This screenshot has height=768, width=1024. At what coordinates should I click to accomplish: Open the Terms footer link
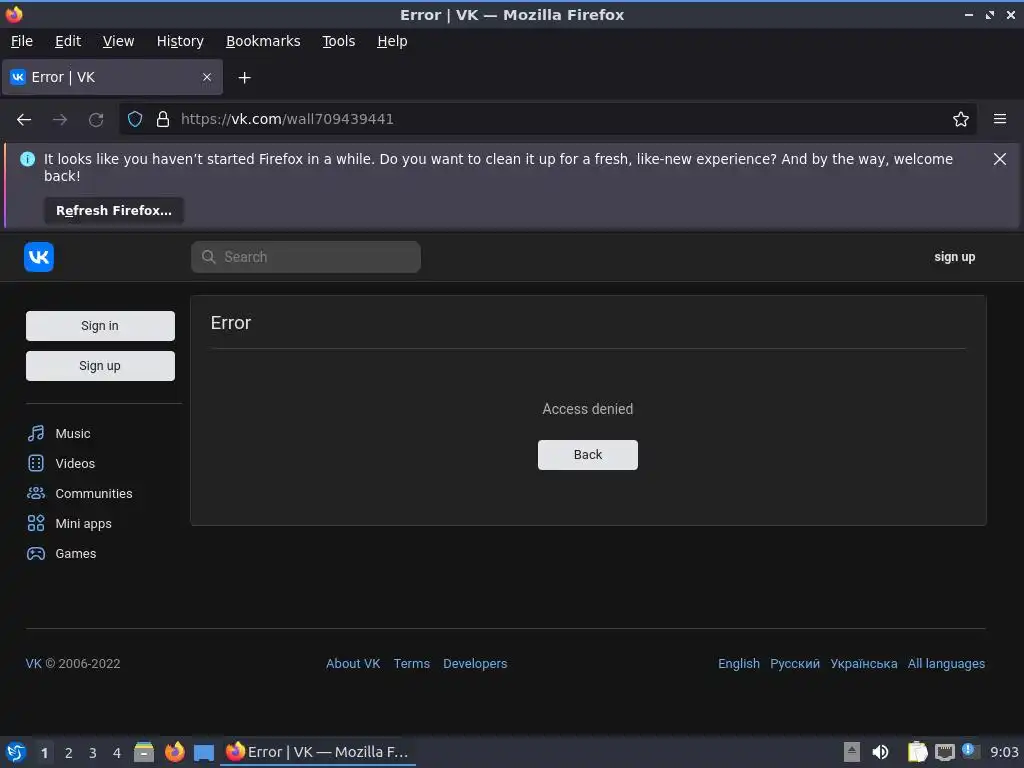(411, 664)
